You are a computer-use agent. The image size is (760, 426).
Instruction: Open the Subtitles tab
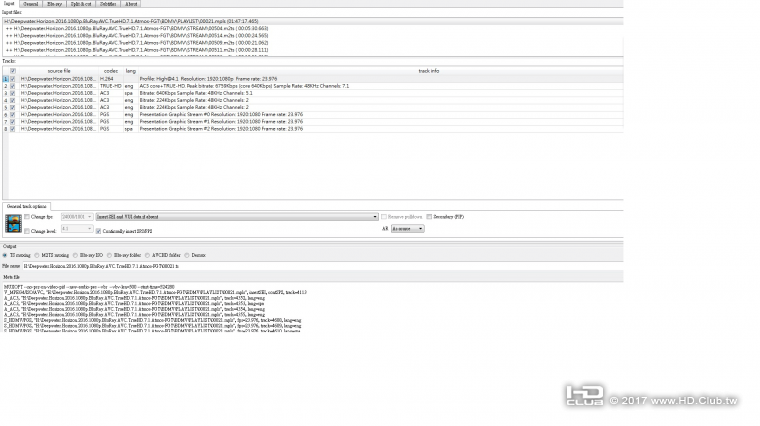pyautogui.click(x=108, y=4)
